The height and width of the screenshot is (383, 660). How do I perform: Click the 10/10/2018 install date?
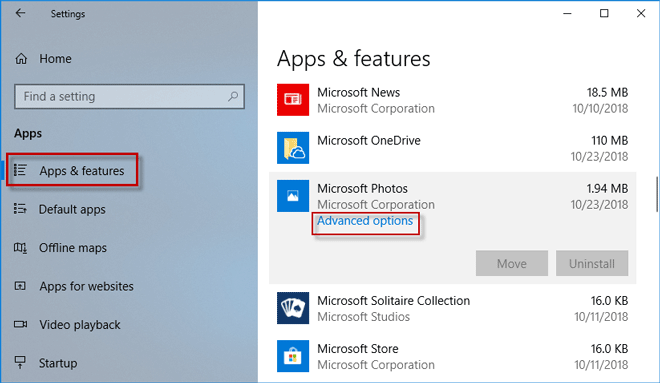pos(600,109)
